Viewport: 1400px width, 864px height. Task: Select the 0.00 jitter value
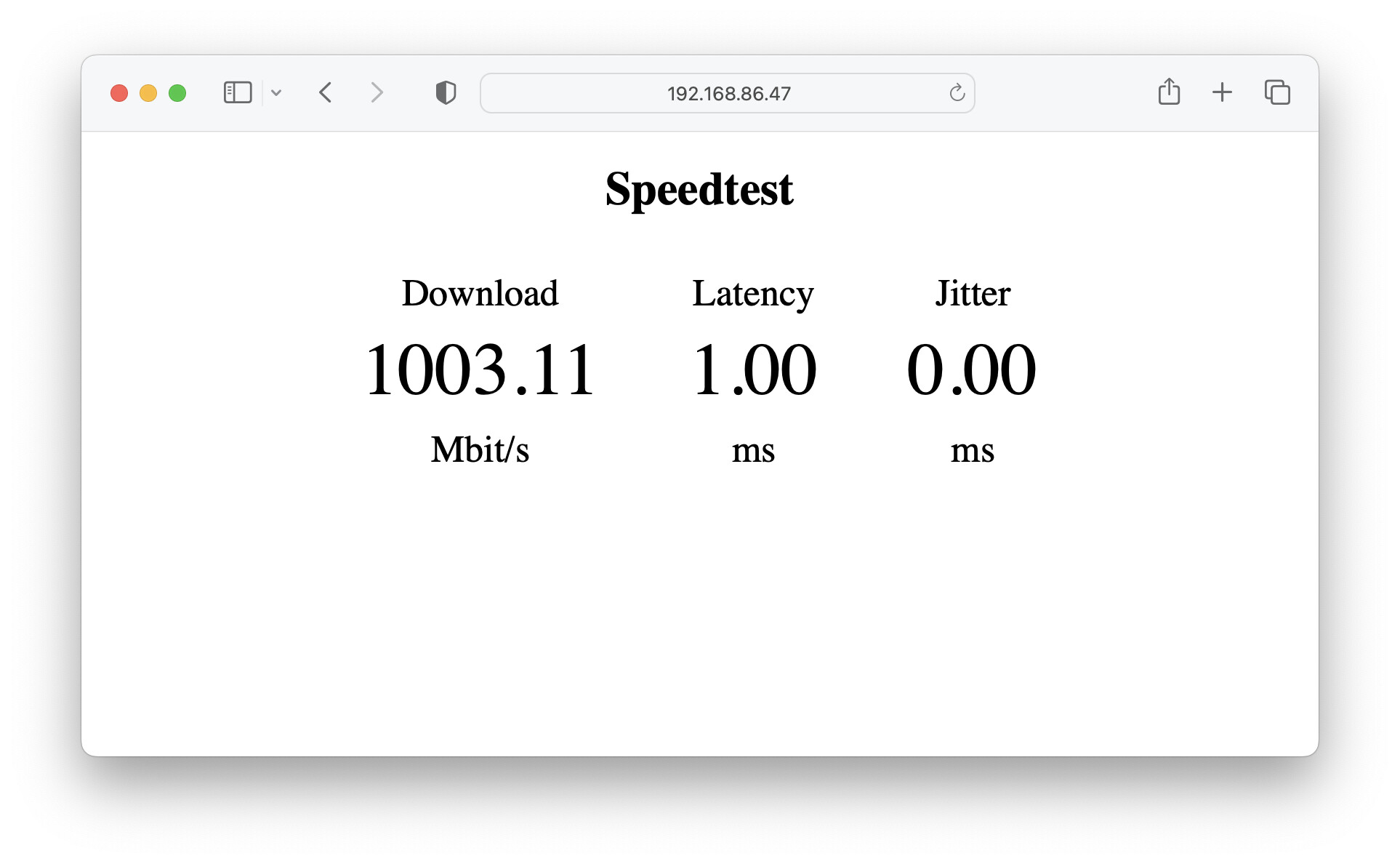[971, 370]
